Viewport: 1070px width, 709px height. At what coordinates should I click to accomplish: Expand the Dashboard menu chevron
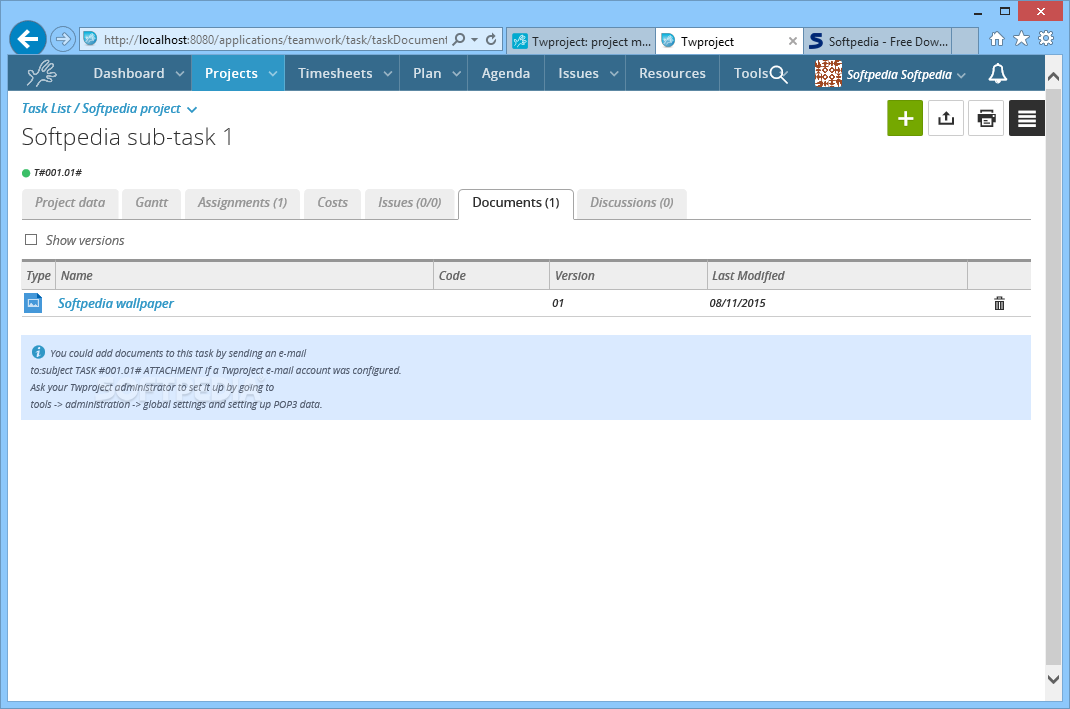(x=179, y=74)
